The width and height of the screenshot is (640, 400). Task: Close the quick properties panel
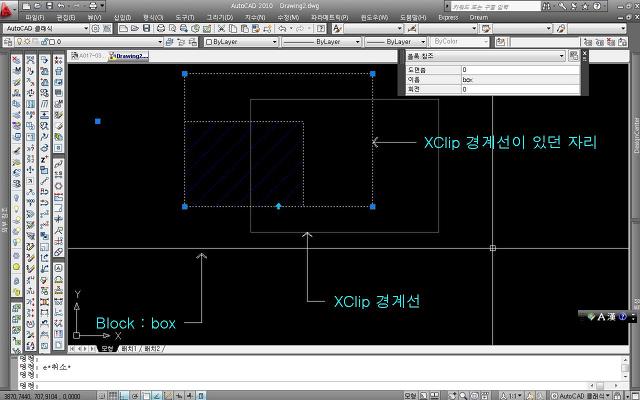point(584,53)
